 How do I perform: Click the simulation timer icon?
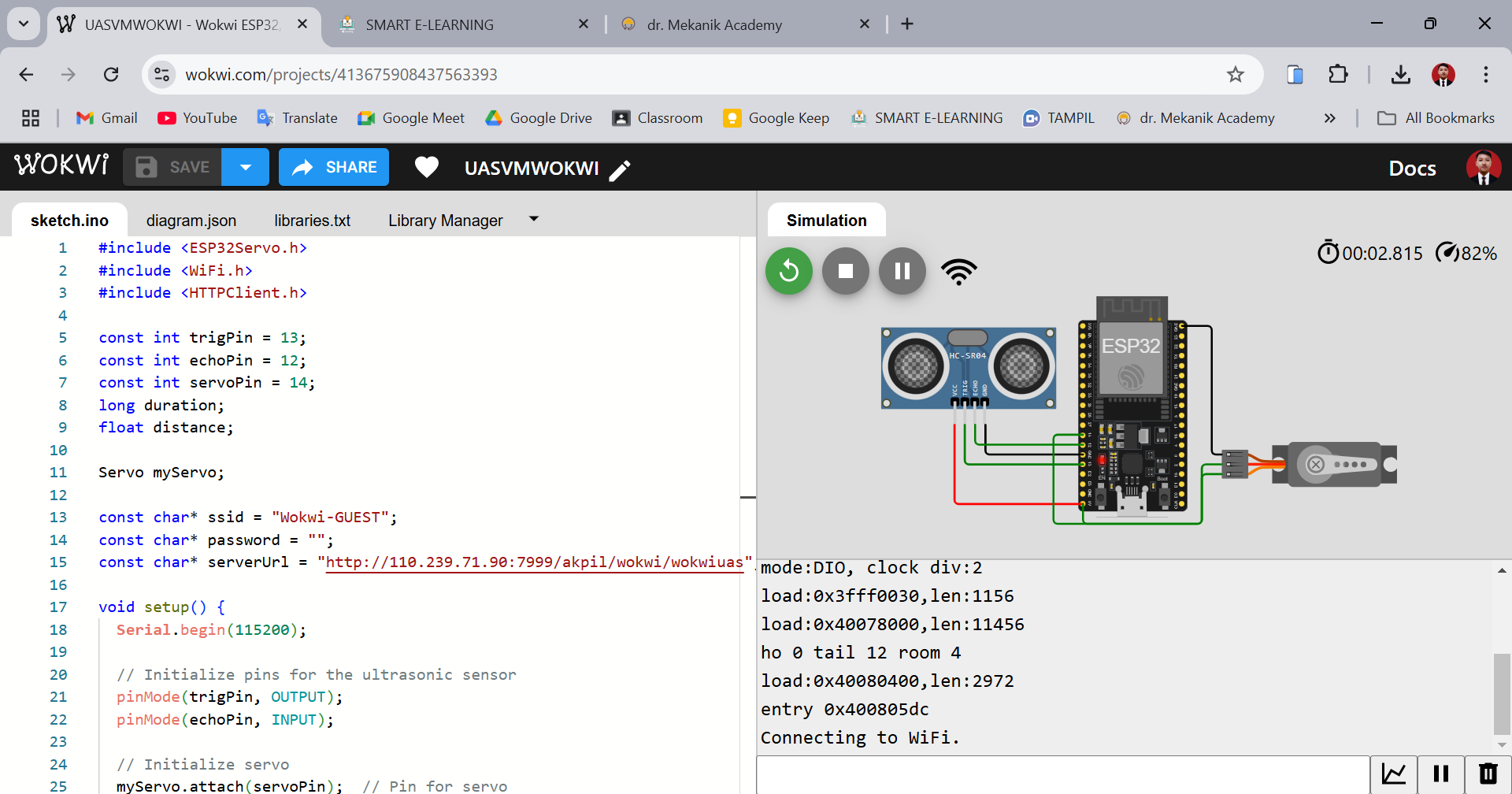[1329, 253]
